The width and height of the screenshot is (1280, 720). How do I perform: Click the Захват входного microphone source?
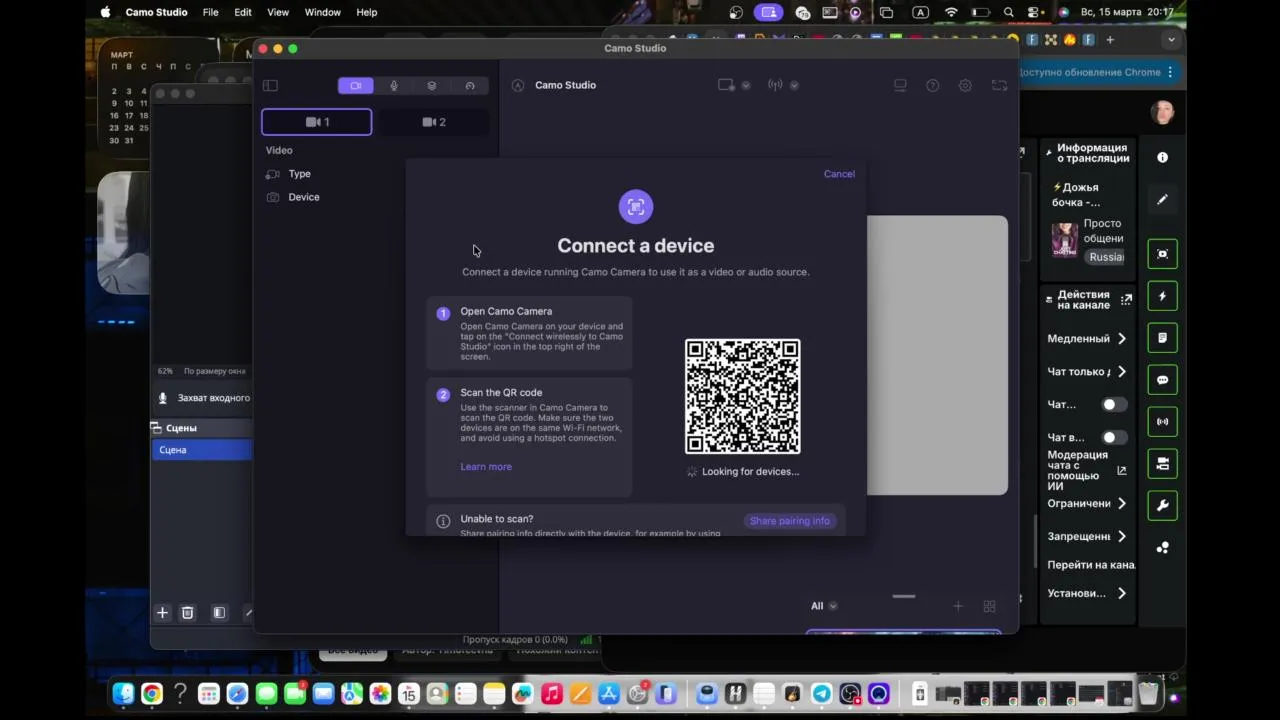point(204,398)
